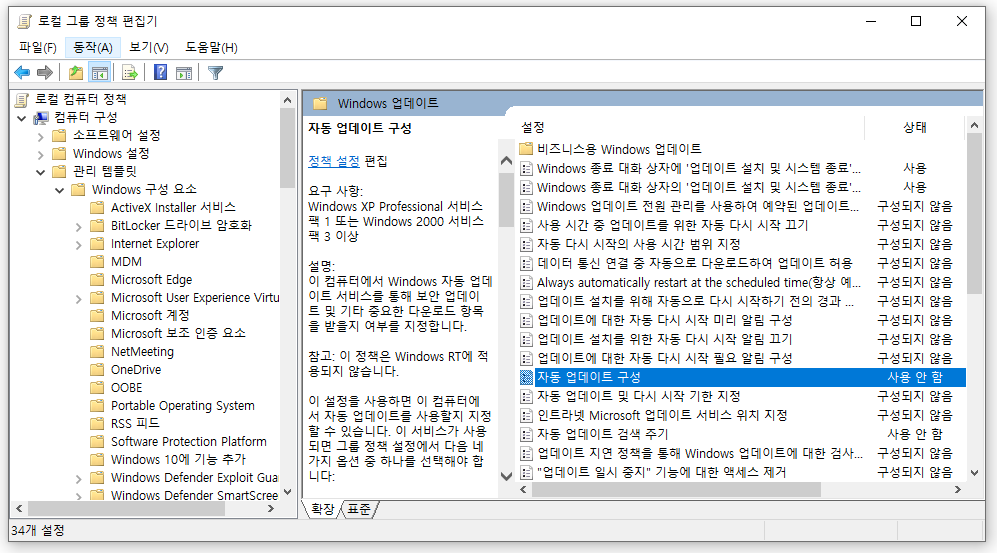Click the description pane scroll-up arrow
The width and height of the screenshot is (997, 553).
tap(506, 161)
